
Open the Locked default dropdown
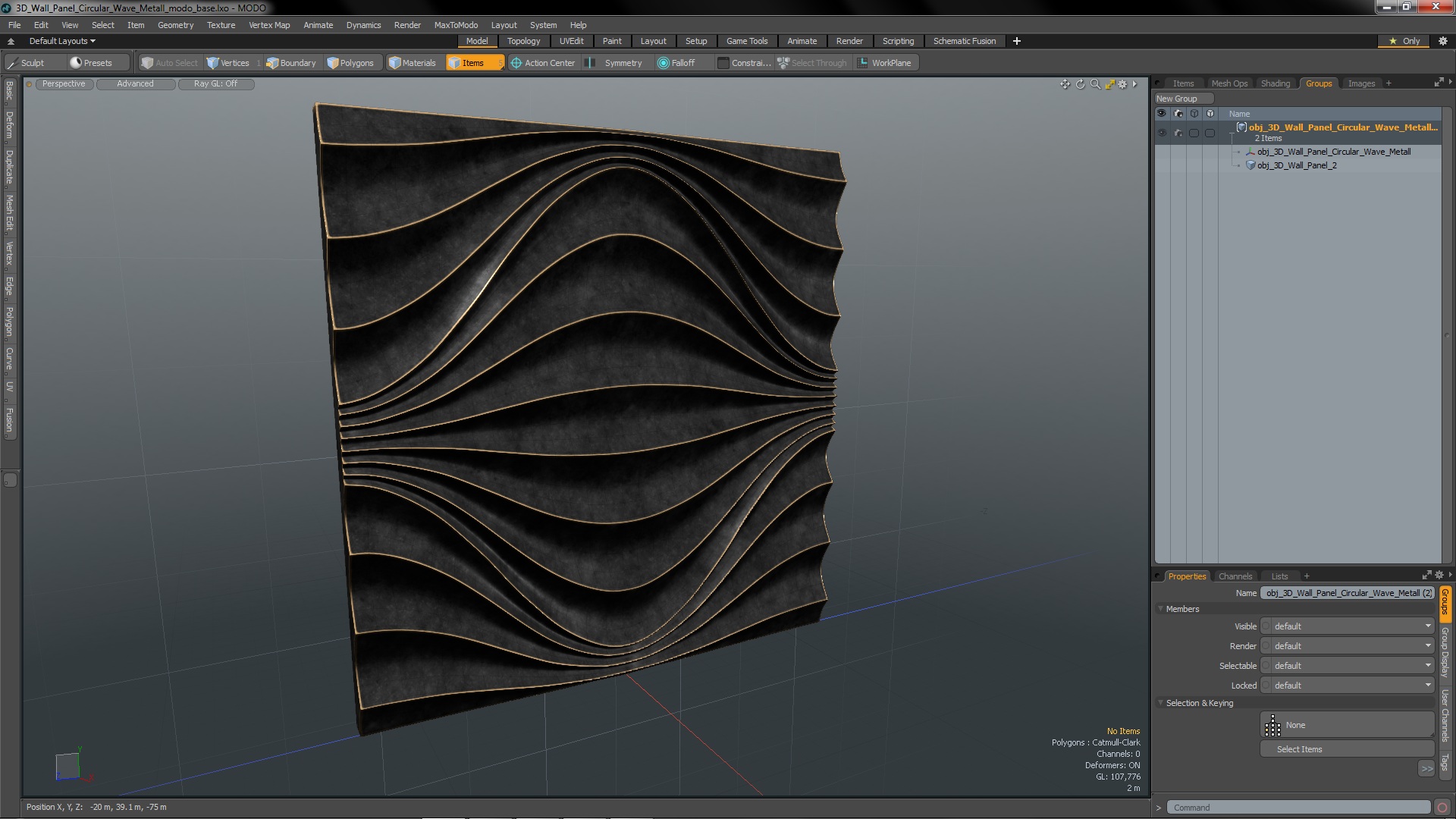tap(1347, 686)
